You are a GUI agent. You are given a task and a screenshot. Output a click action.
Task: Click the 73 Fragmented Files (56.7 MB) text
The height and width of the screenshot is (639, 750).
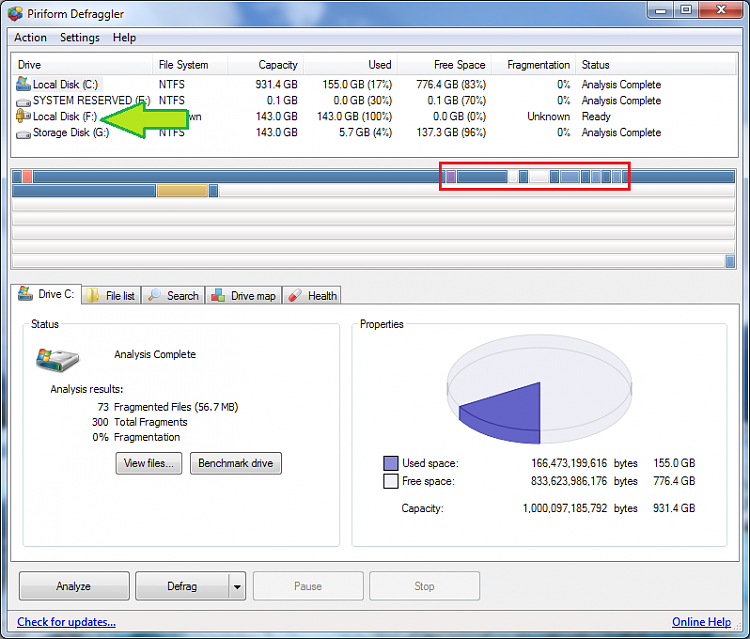[168, 407]
